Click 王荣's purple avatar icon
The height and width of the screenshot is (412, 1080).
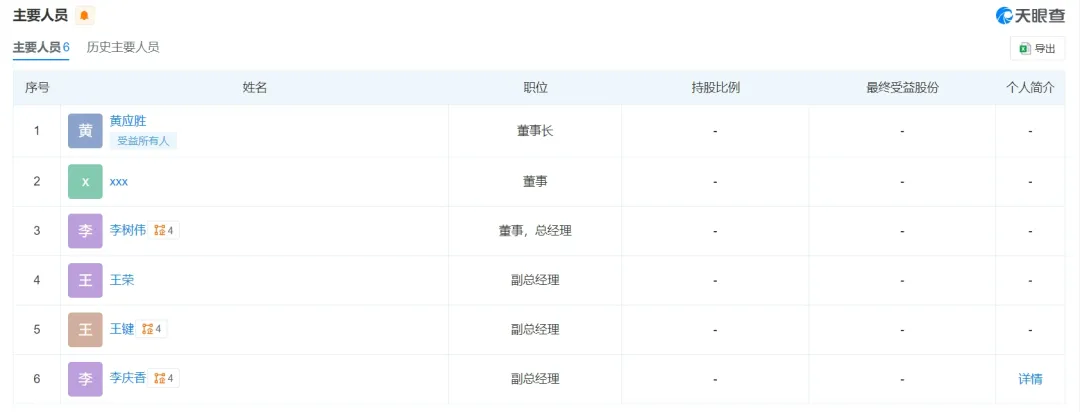85,280
